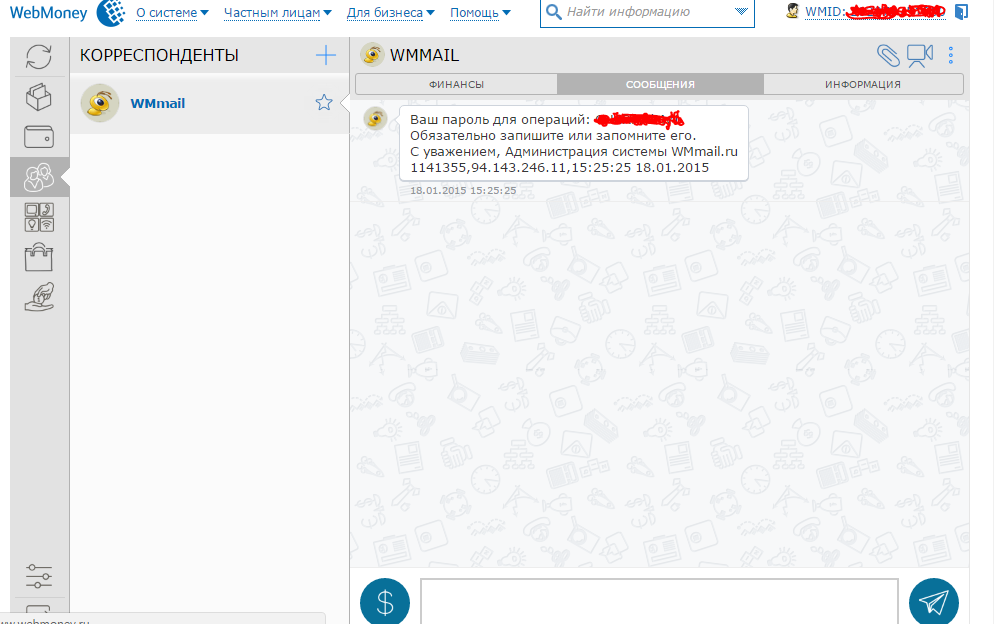
Task: Mark WMmail as favorite with star
Action: (324, 102)
